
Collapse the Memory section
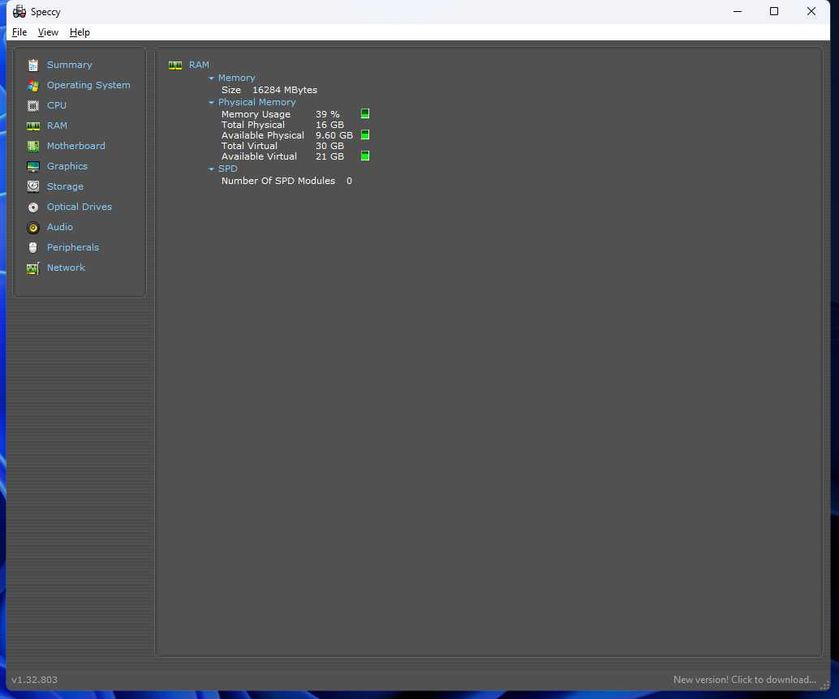211,78
